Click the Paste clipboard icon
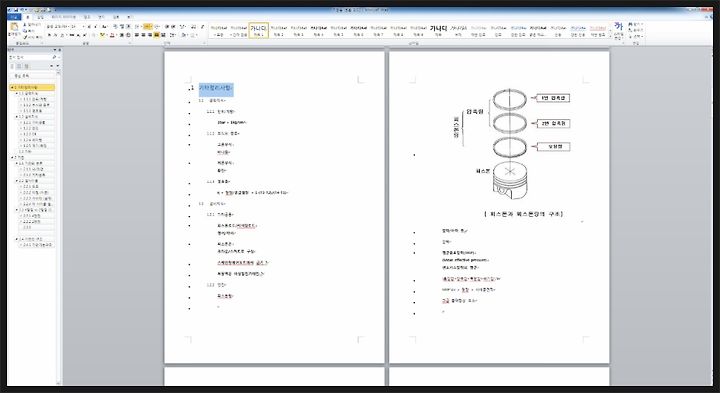Screen dimensions: 720x393 tap(14, 27)
